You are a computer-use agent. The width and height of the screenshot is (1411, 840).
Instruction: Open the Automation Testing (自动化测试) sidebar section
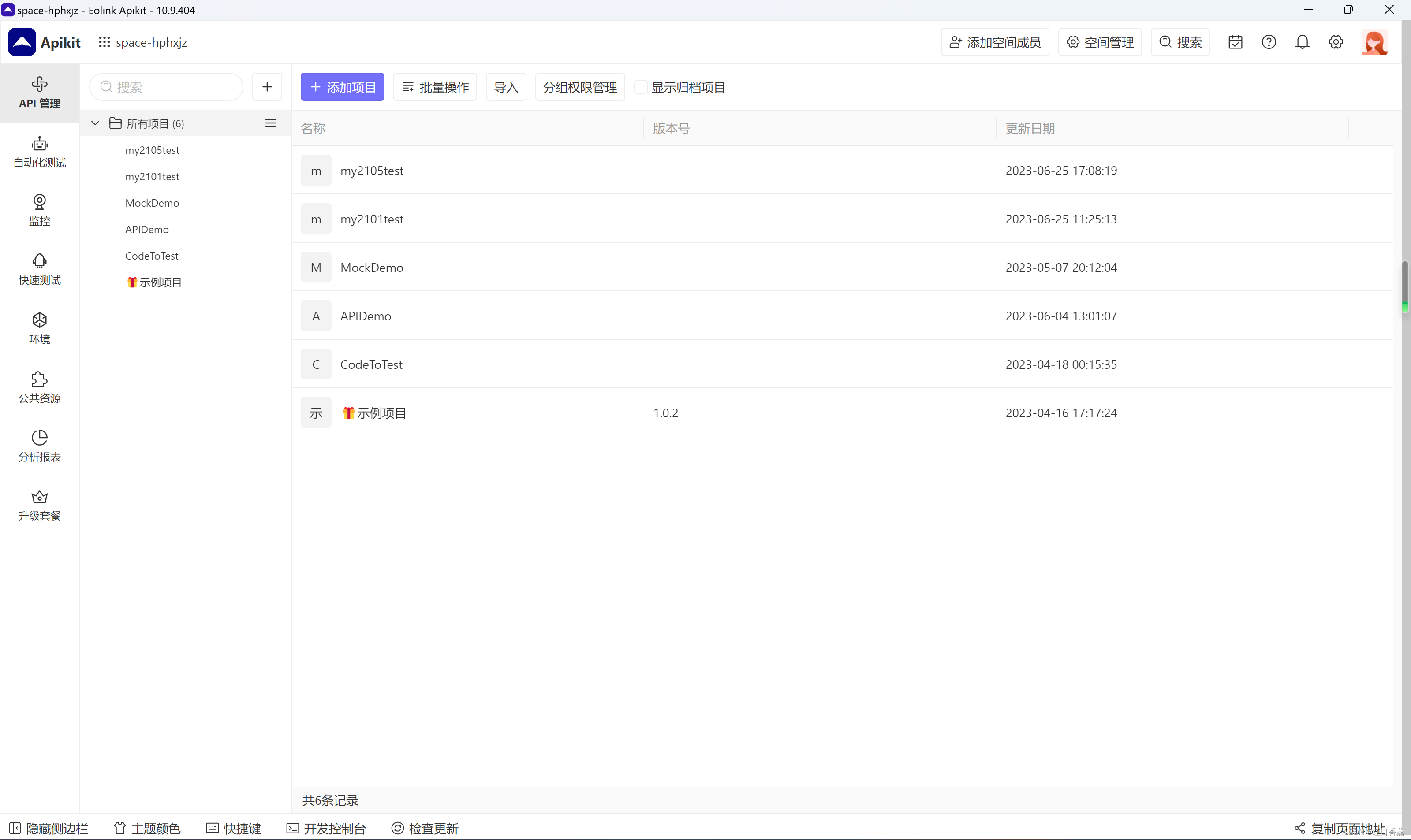(x=40, y=152)
